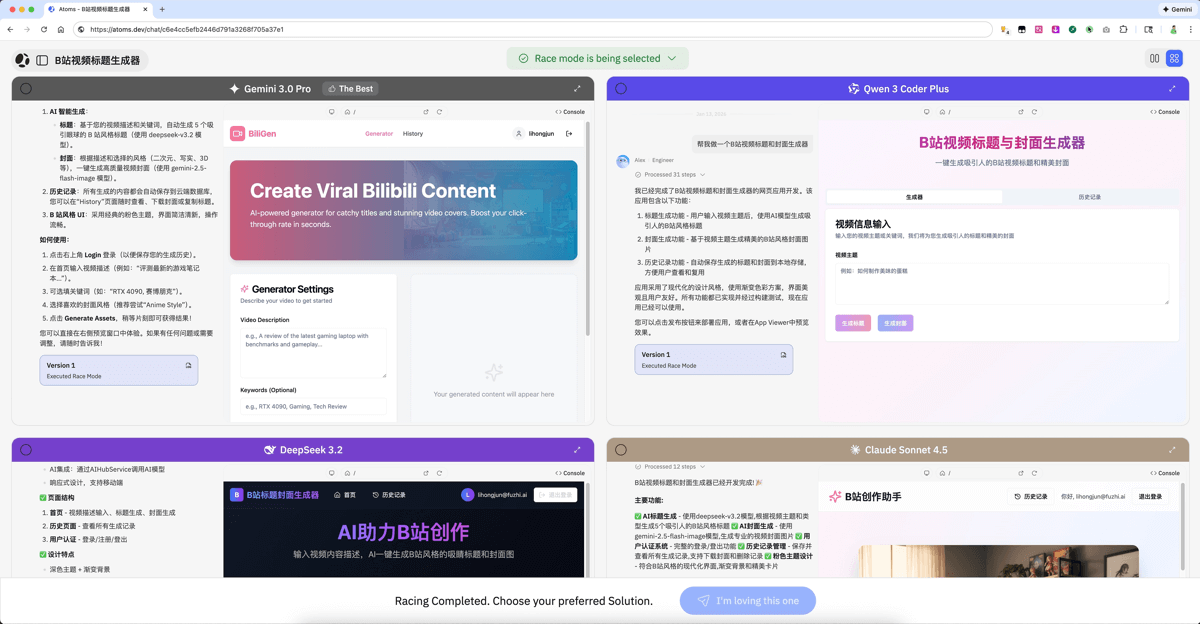This screenshot has height=624, width=1200.
Task: Choose the Claude Sonnet 4.5 solution radio
Action: coord(621,450)
